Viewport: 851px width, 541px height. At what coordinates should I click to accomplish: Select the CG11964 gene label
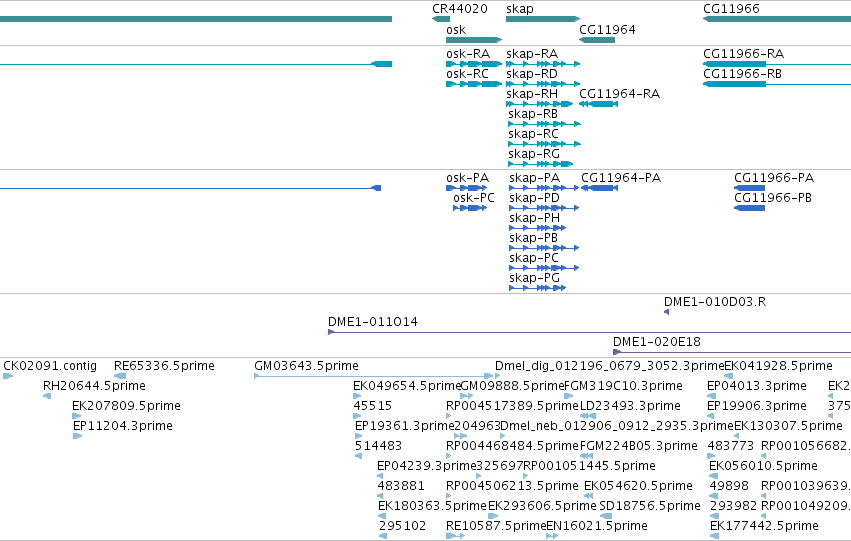tap(607, 29)
